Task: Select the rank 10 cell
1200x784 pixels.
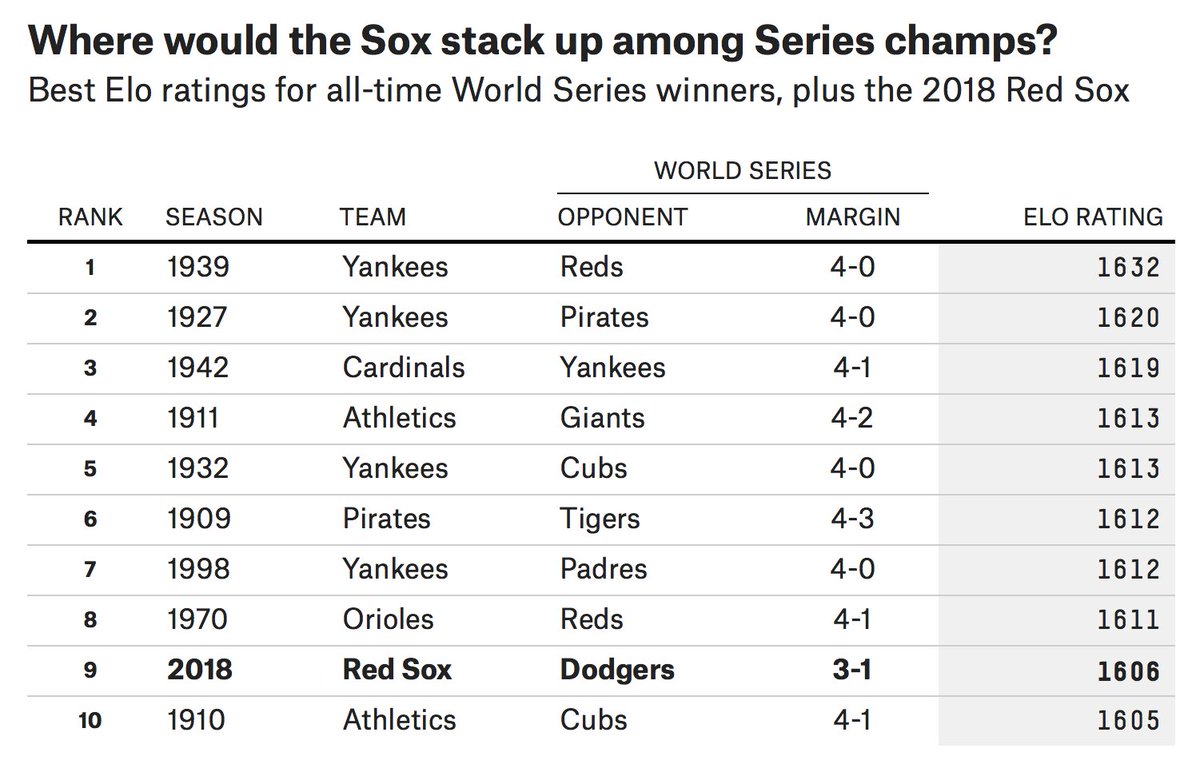Action: [x=91, y=719]
